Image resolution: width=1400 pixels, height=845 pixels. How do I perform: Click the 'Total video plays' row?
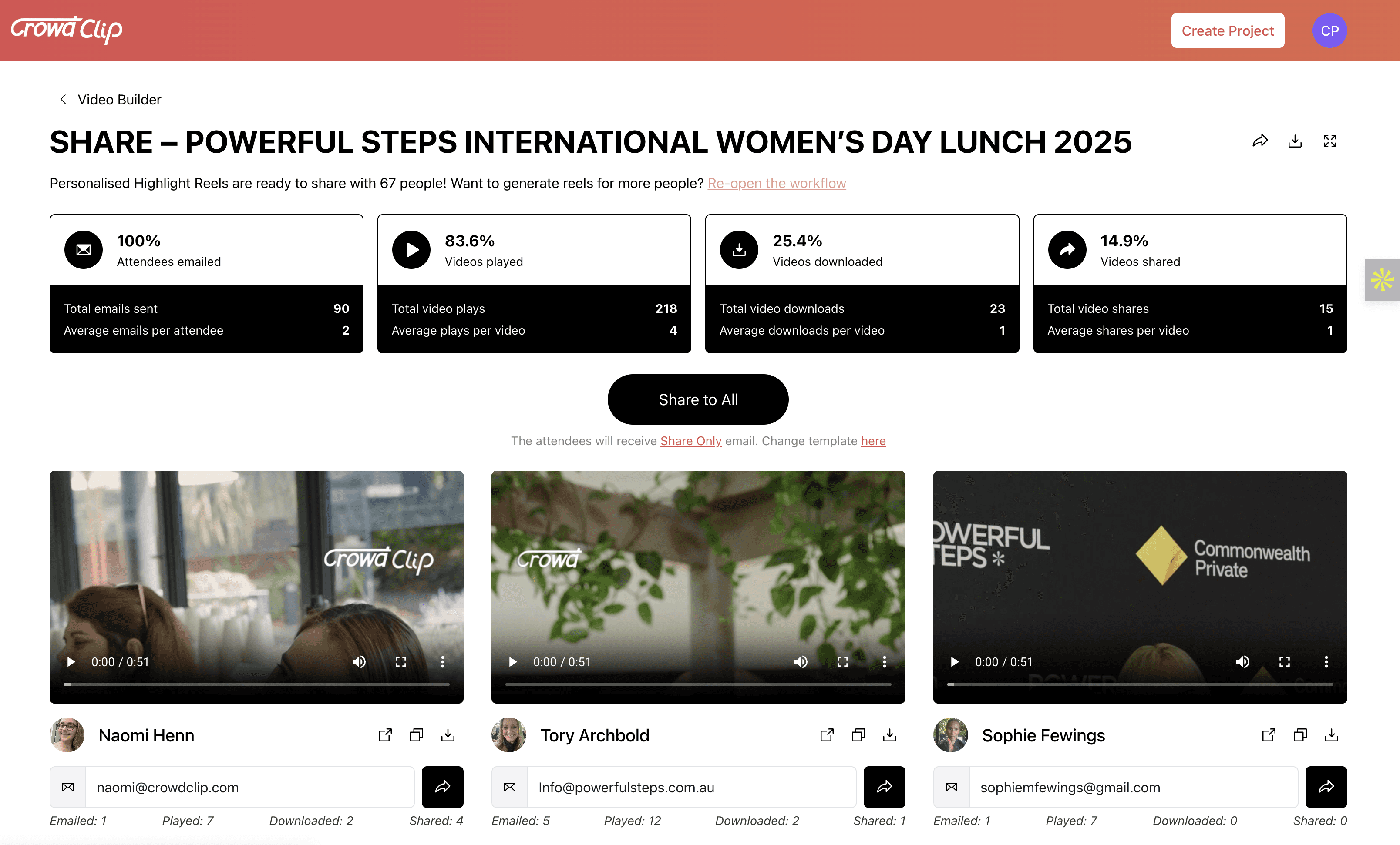click(534, 308)
